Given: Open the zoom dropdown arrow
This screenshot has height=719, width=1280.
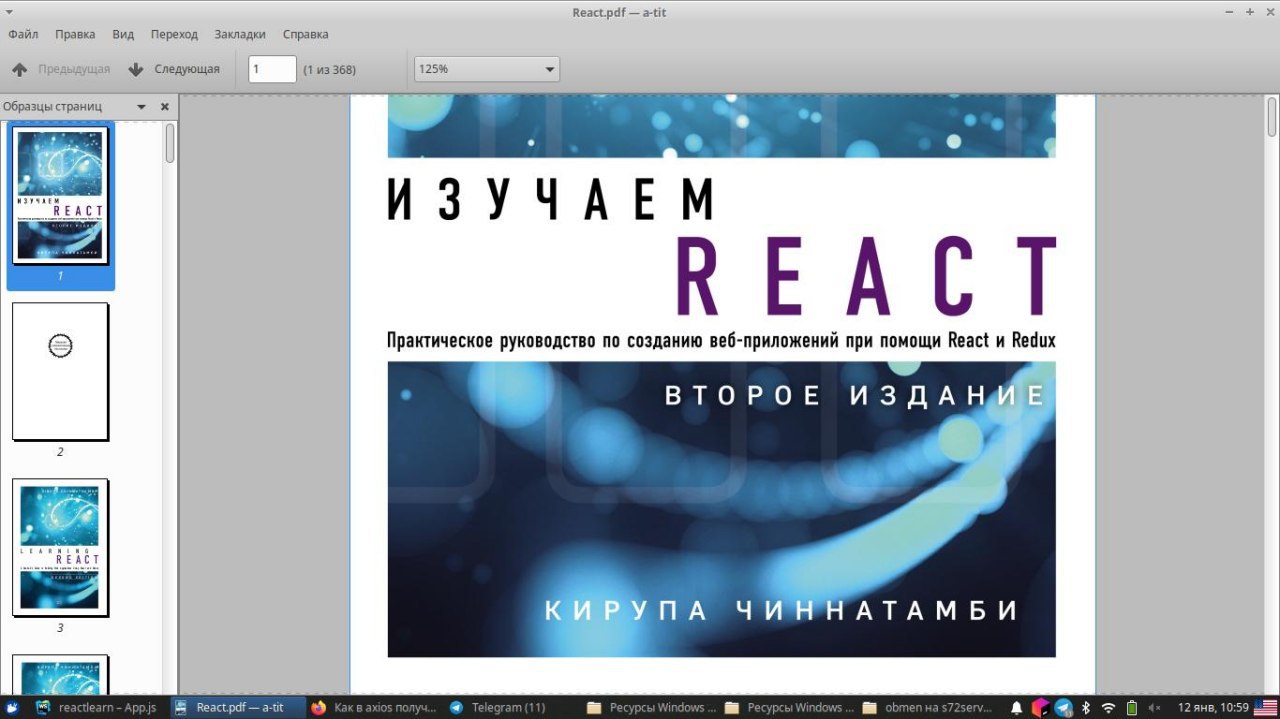Looking at the screenshot, I should (549, 69).
